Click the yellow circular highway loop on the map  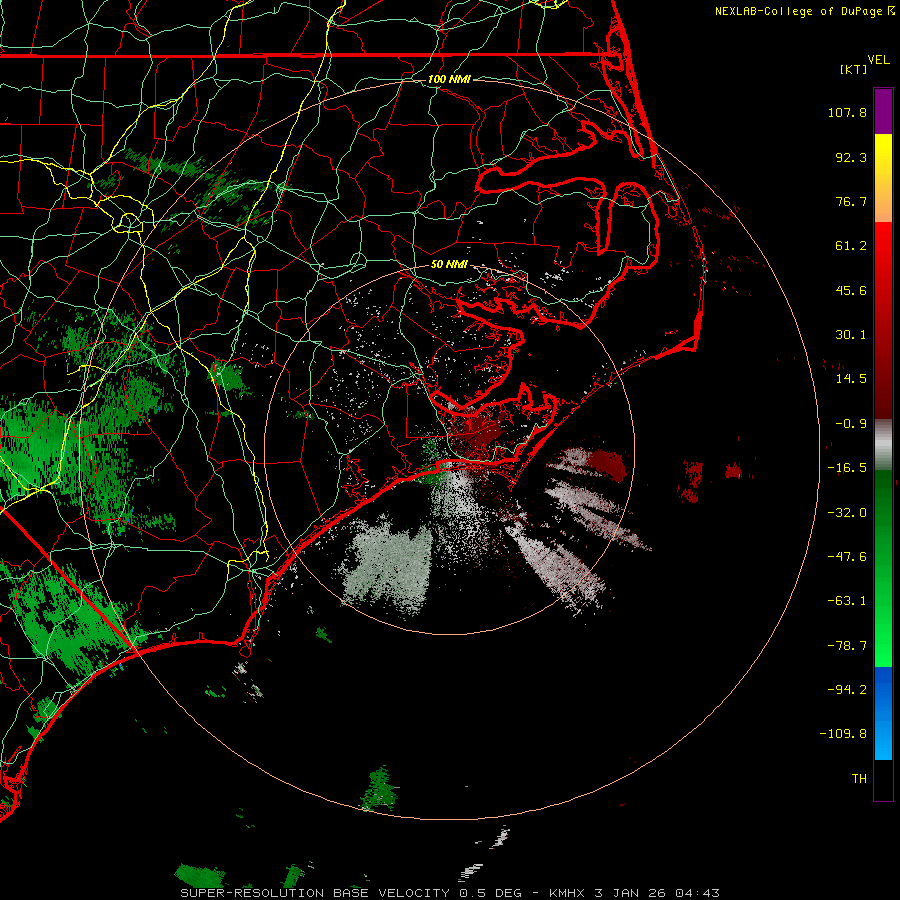point(129,222)
